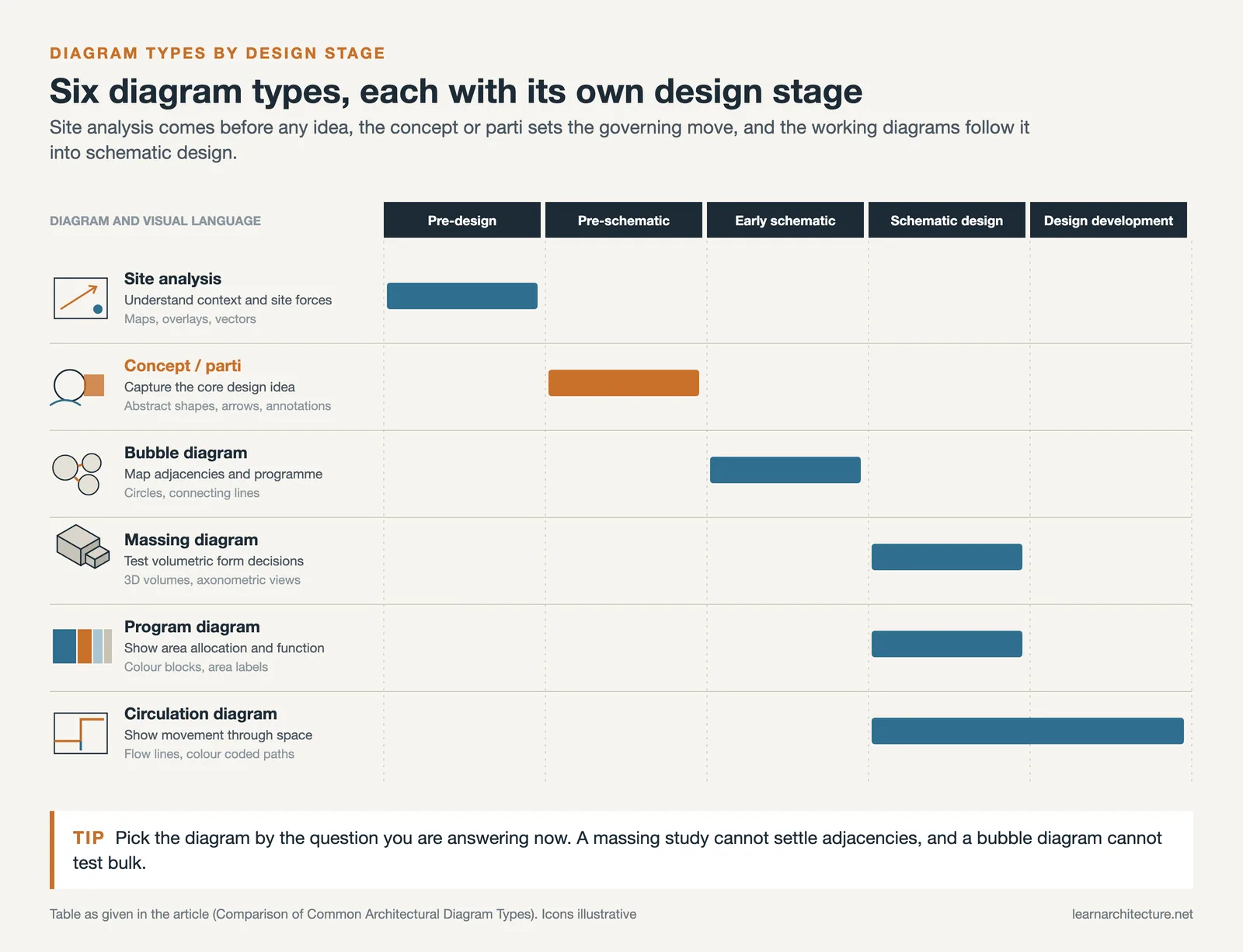Click the 'Circulation diagram' row title
The image size is (1243, 952).
(x=200, y=714)
